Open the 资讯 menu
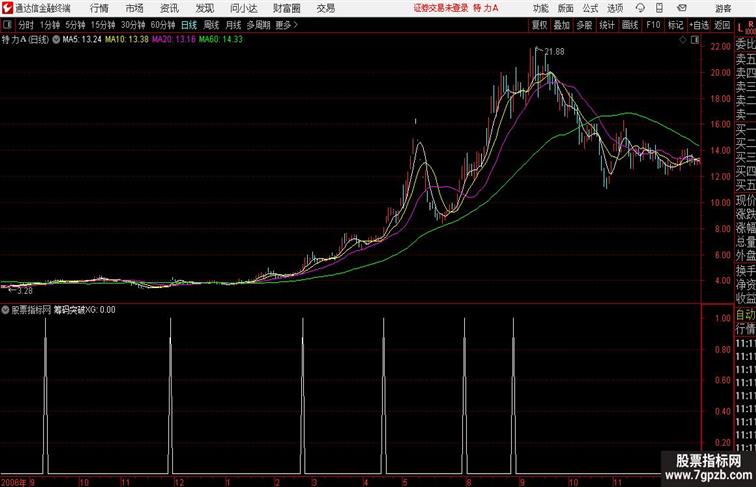The width and height of the screenshot is (756, 487). point(169,8)
